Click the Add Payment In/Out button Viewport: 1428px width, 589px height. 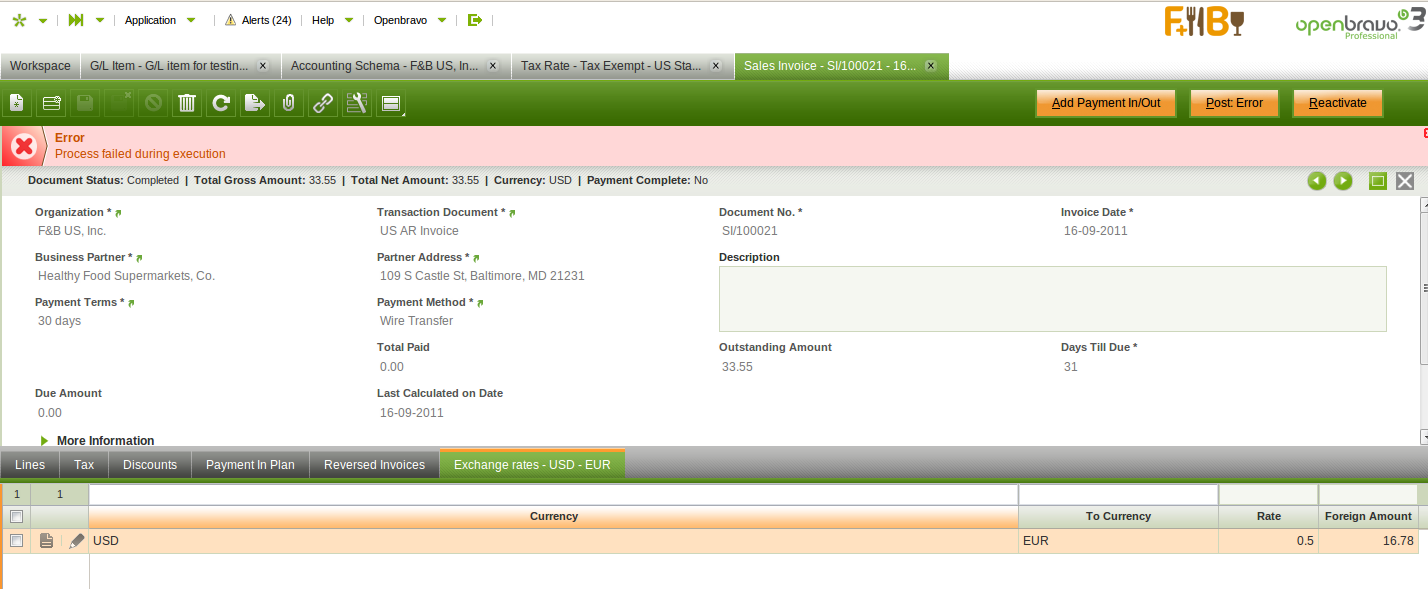(1106, 103)
